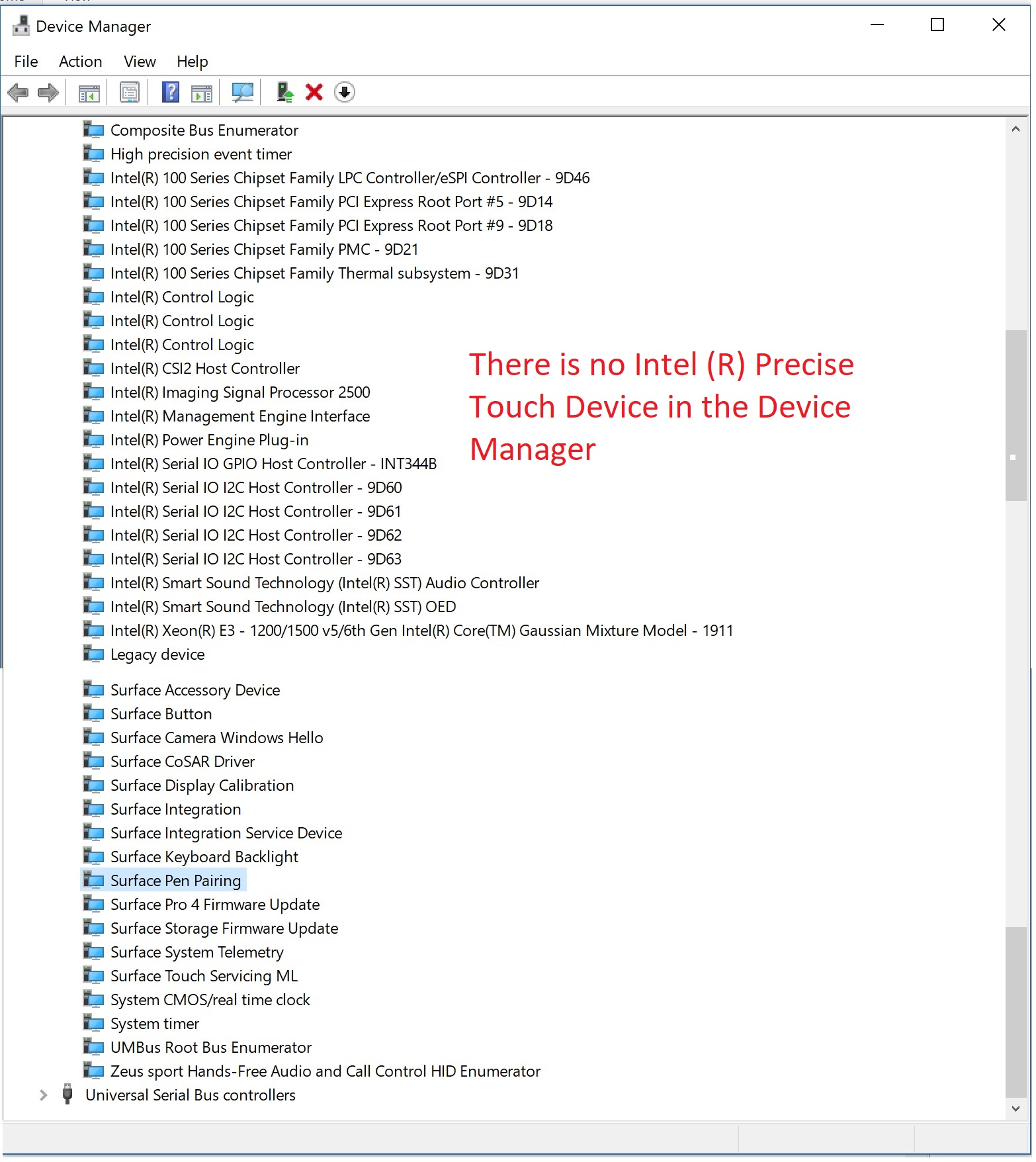The width and height of the screenshot is (1036, 1162).
Task: Click icon beside Intel(R) Power Engine Plug-in
Action: point(93,439)
